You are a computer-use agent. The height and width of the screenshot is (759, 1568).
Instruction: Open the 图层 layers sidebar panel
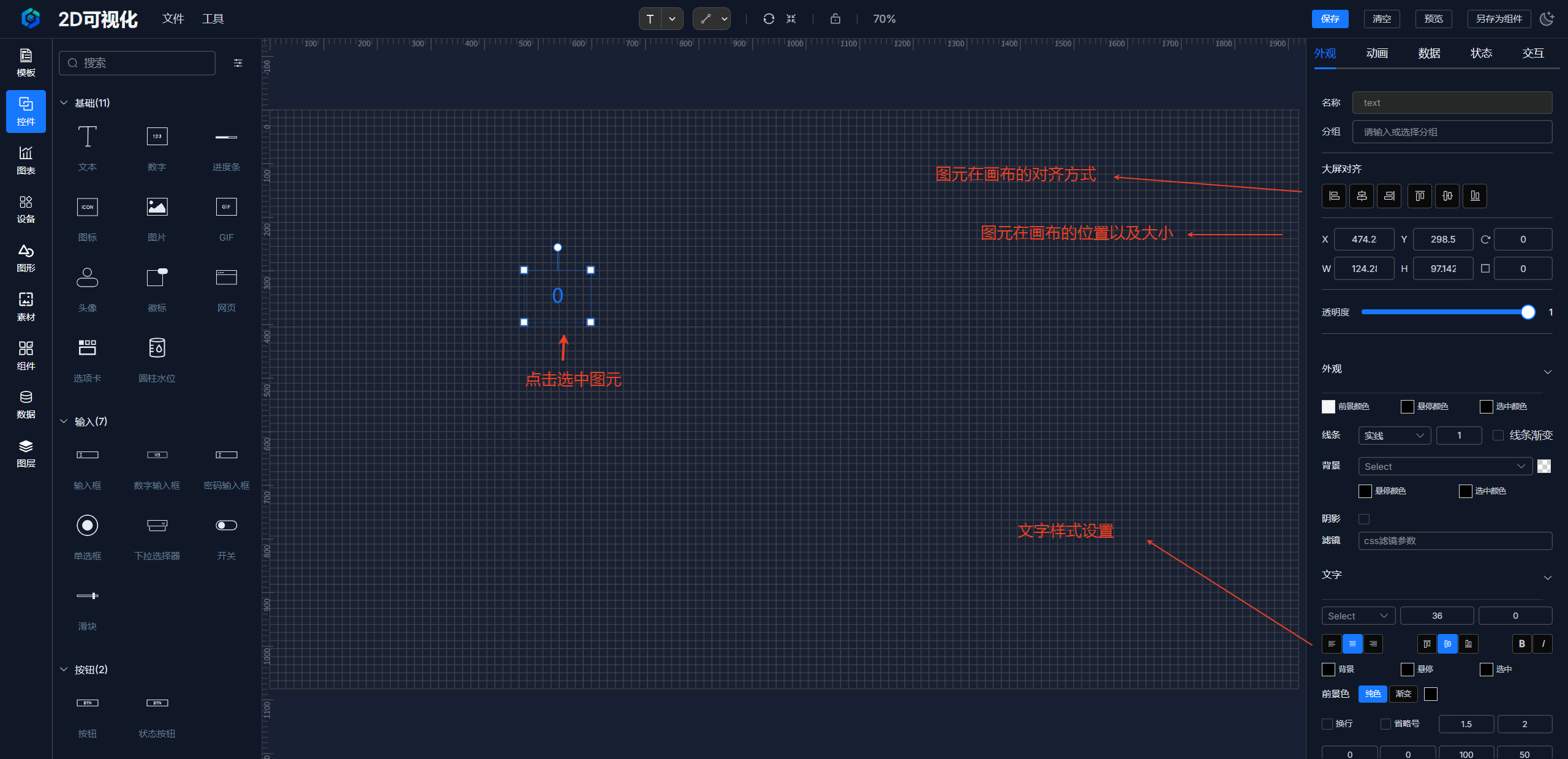[x=26, y=453]
